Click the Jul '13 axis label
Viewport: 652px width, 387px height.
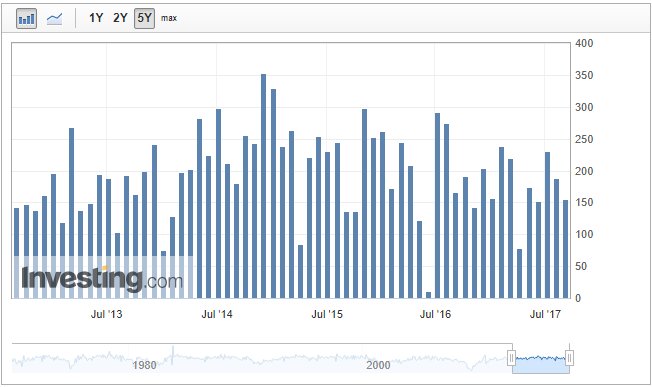tap(106, 314)
